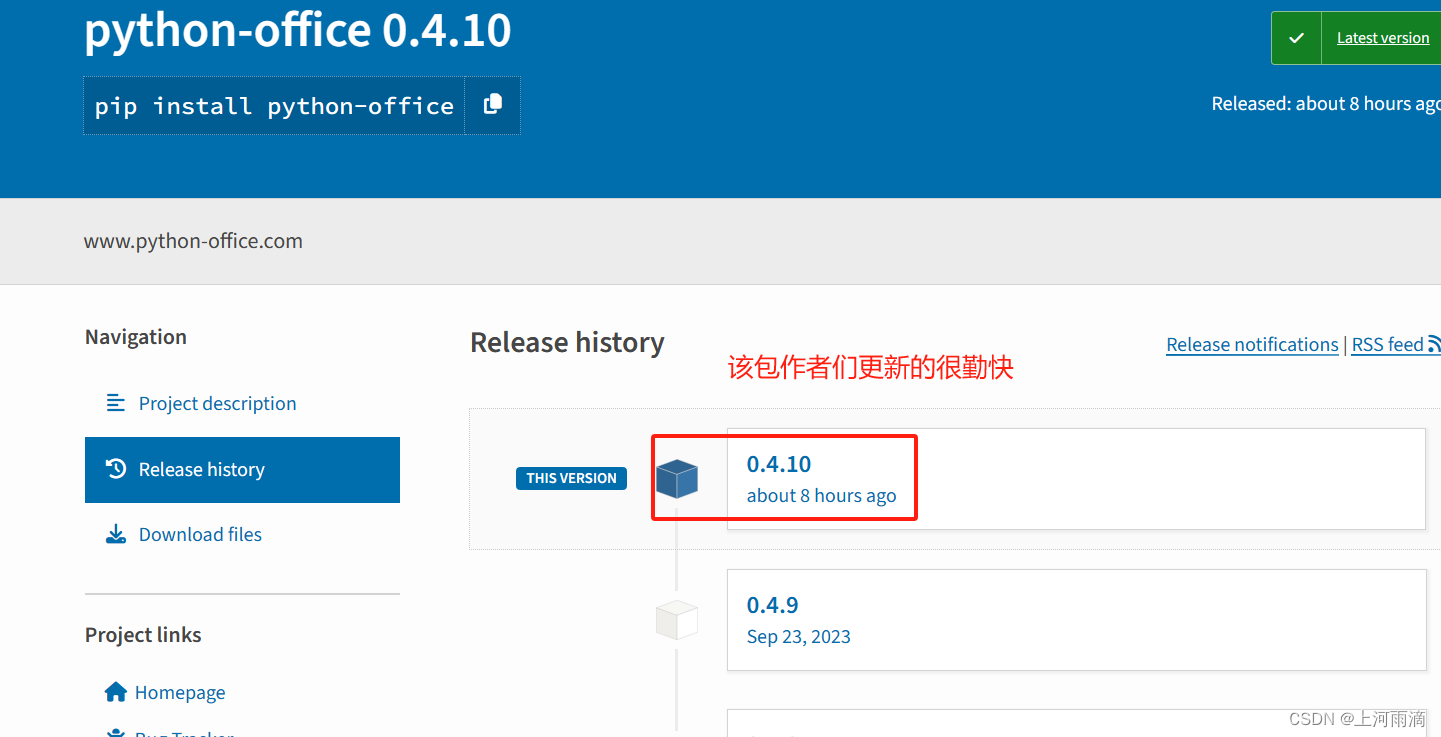Screen dimensions: 1441x737
Task: Copy the pip install command
Action: [492, 104]
